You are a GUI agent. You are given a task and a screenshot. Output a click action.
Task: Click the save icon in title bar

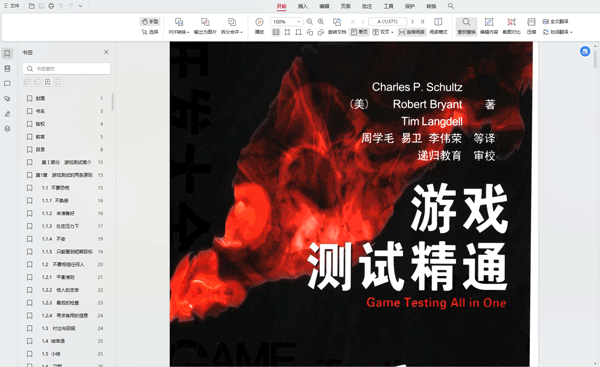(41, 6)
